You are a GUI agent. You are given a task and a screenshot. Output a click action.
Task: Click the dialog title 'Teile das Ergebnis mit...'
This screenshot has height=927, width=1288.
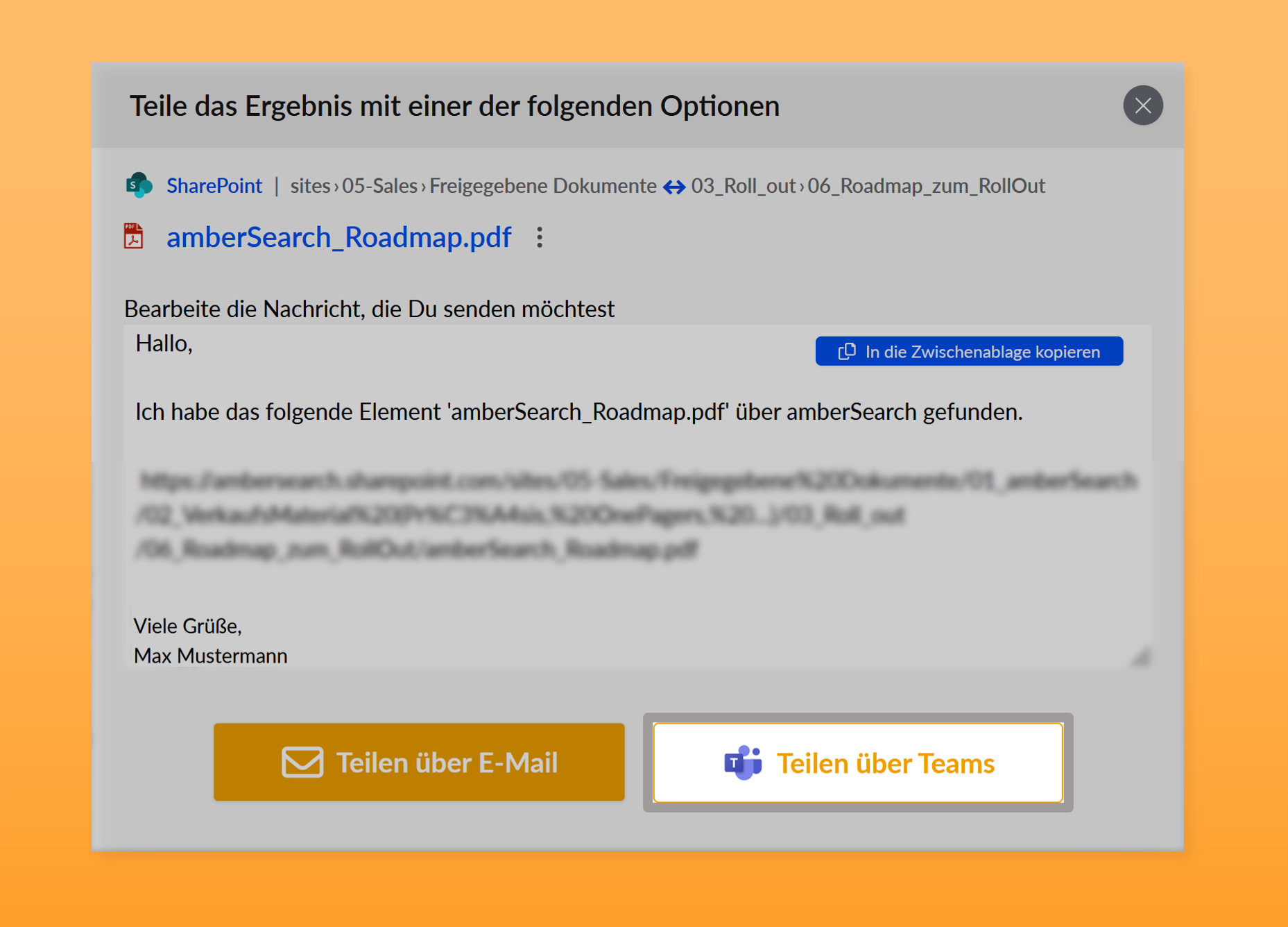pos(454,106)
